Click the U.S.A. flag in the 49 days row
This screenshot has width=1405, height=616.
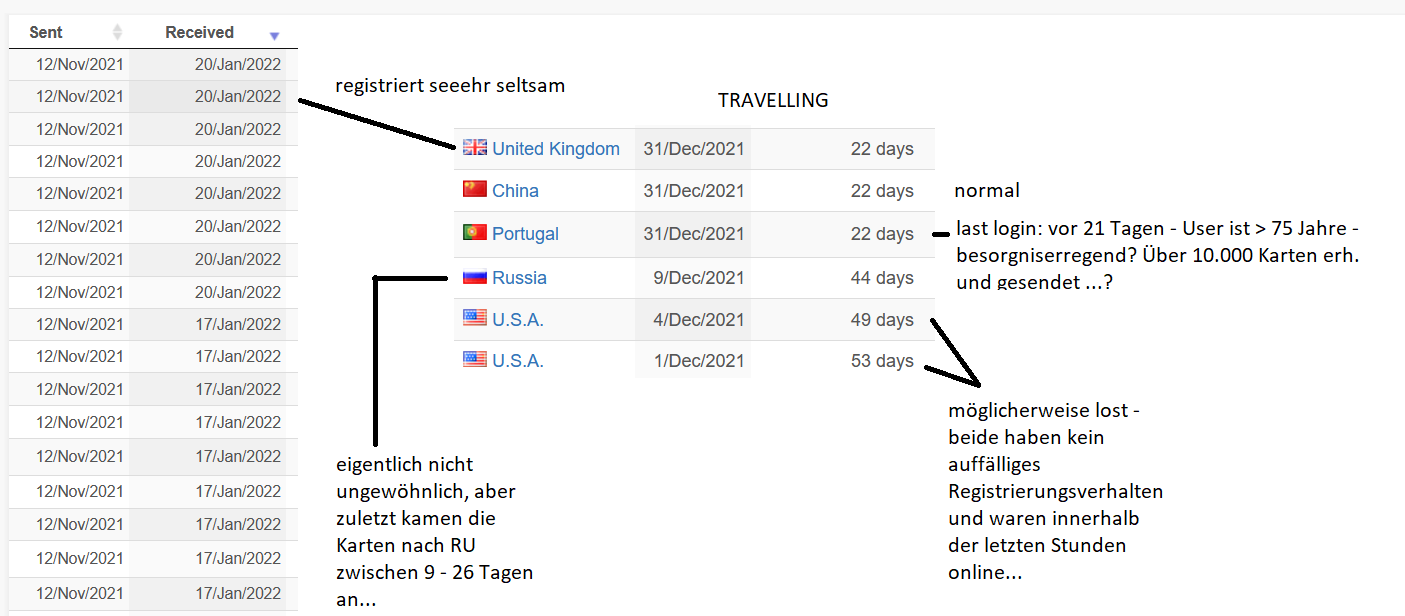(475, 319)
